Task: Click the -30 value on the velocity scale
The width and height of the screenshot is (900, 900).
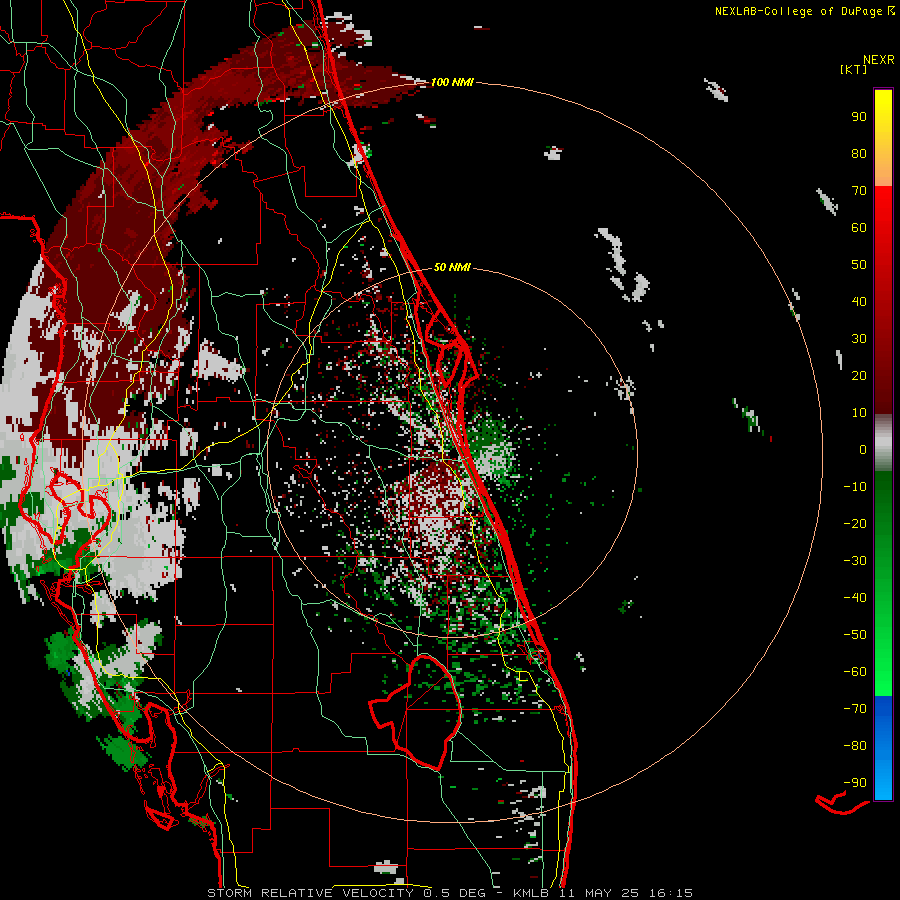Action: coord(855,560)
